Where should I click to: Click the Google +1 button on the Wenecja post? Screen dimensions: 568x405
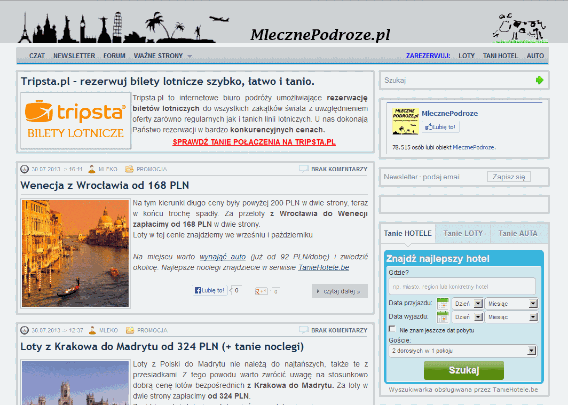(261, 291)
